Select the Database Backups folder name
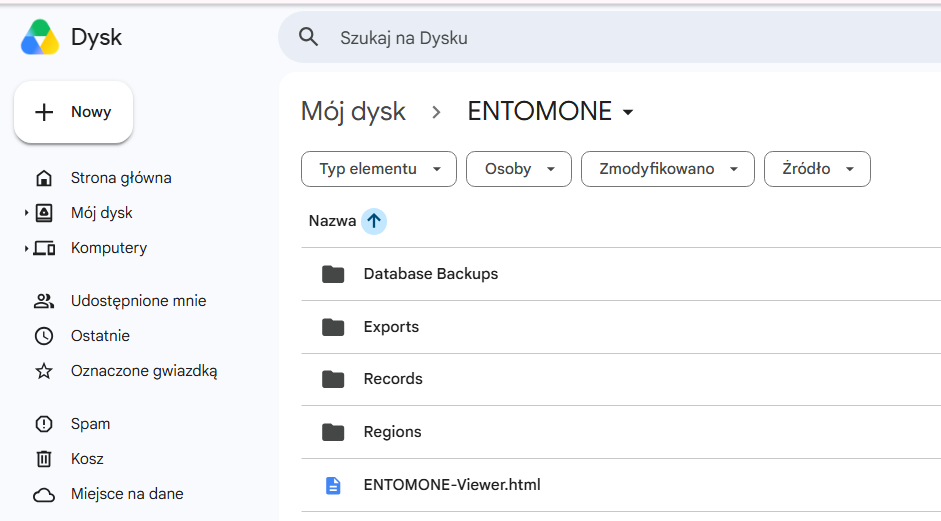The height and width of the screenshot is (521, 941). click(x=430, y=274)
